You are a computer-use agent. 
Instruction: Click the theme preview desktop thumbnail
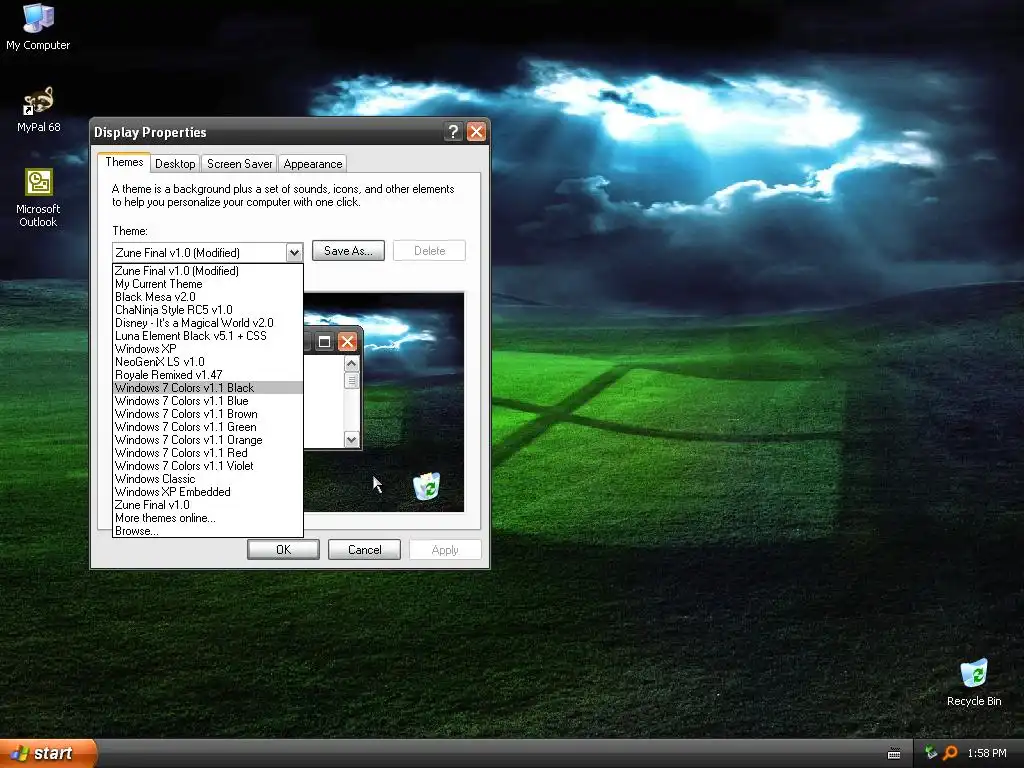pyautogui.click(x=384, y=402)
